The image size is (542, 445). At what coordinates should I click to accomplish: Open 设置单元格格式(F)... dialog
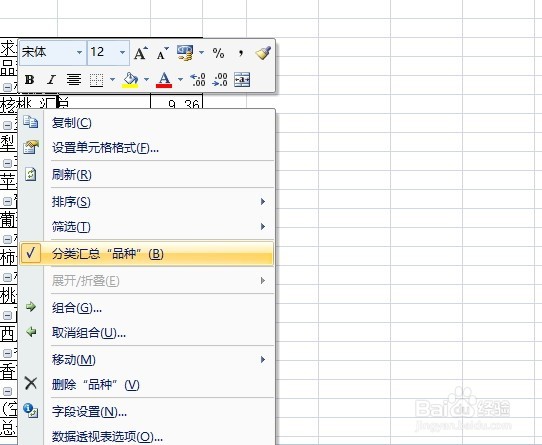(147, 148)
